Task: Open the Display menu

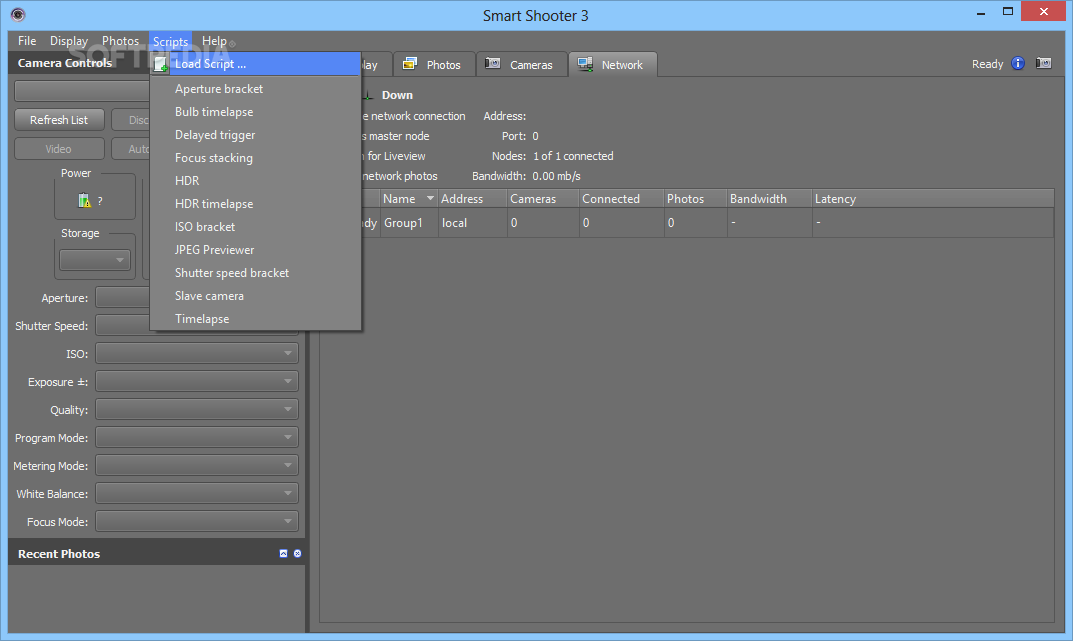Action: [x=68, y=41]
